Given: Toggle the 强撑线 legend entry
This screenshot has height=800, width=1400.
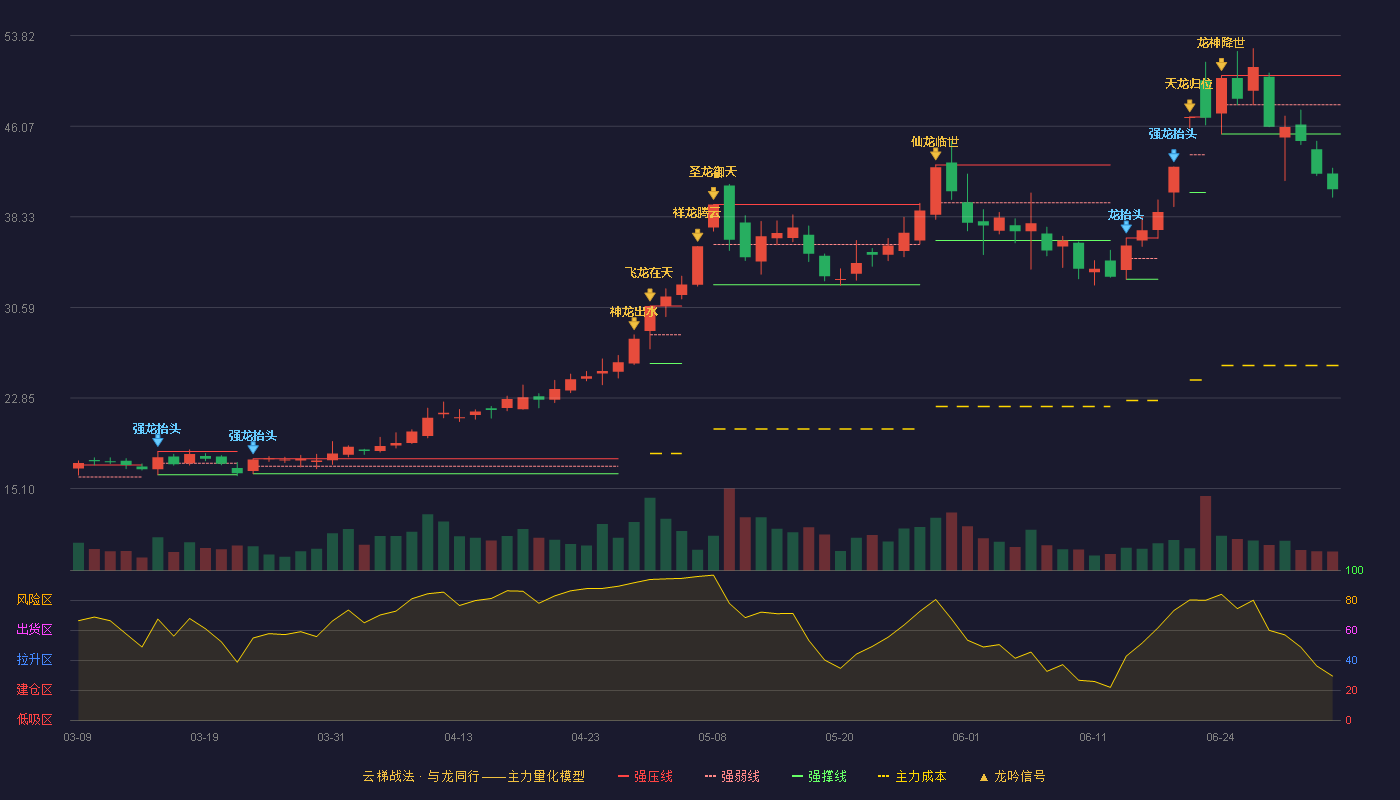Looking at the screenshot, I should (x=820, y=776).
